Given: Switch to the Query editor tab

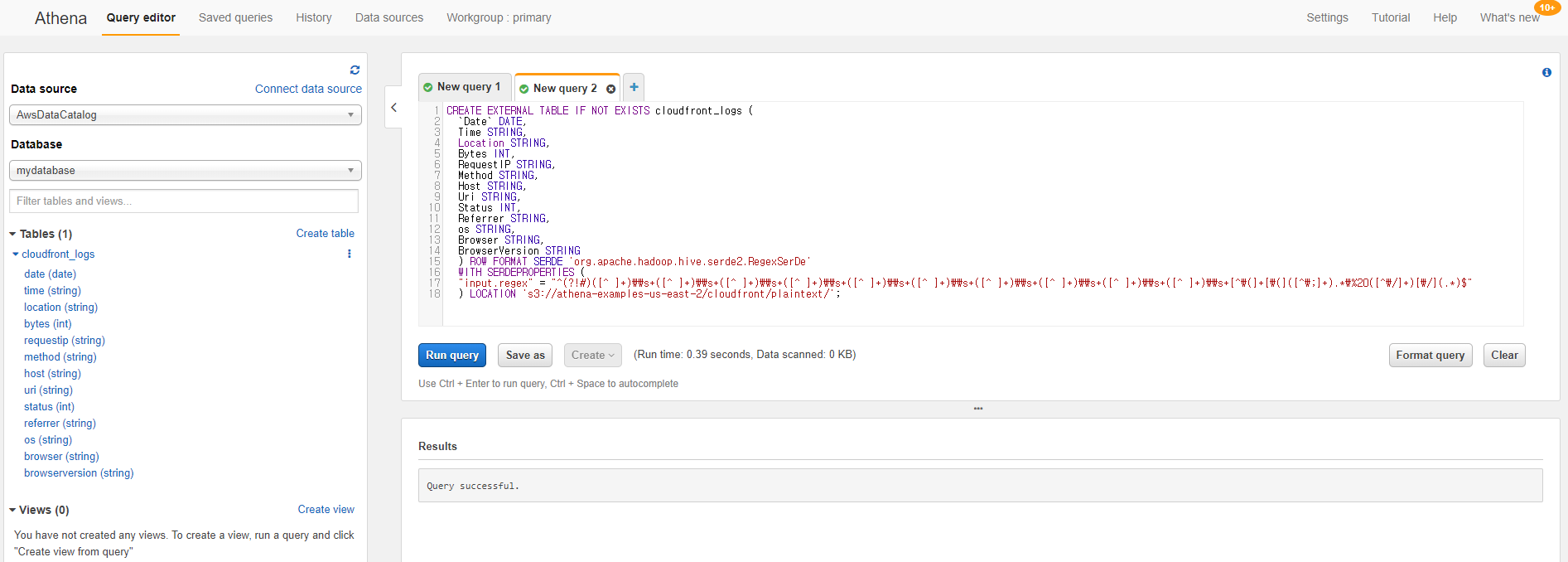Looking at the screenshot, I should [x=141, y=17].
